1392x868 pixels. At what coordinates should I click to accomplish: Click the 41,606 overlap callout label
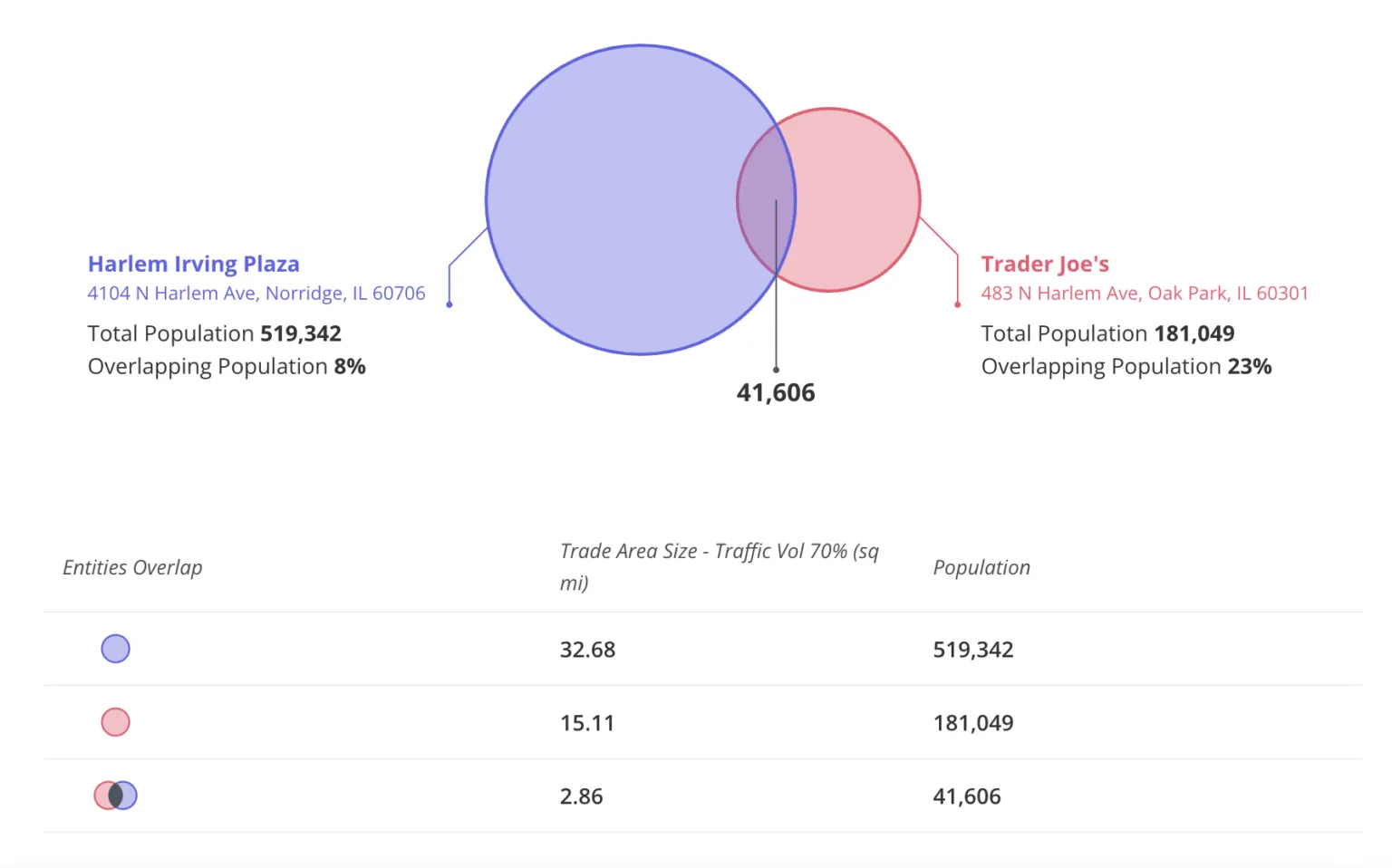click(776, 392)
